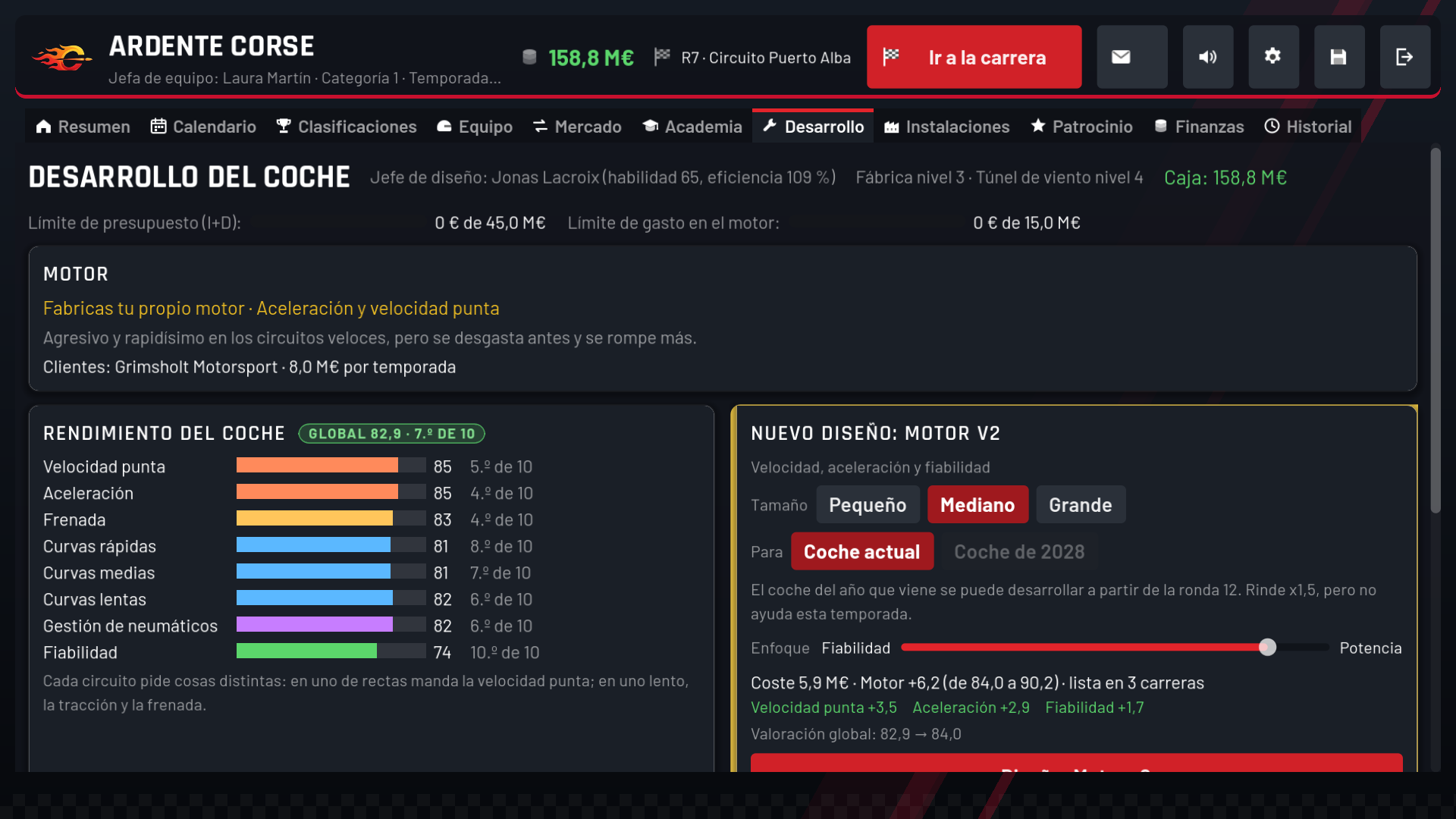Click the Caja: 158,8 M€ text
Image resolution: width=1456 pixels, height=819 pixels.
(x=1225, y=177)
